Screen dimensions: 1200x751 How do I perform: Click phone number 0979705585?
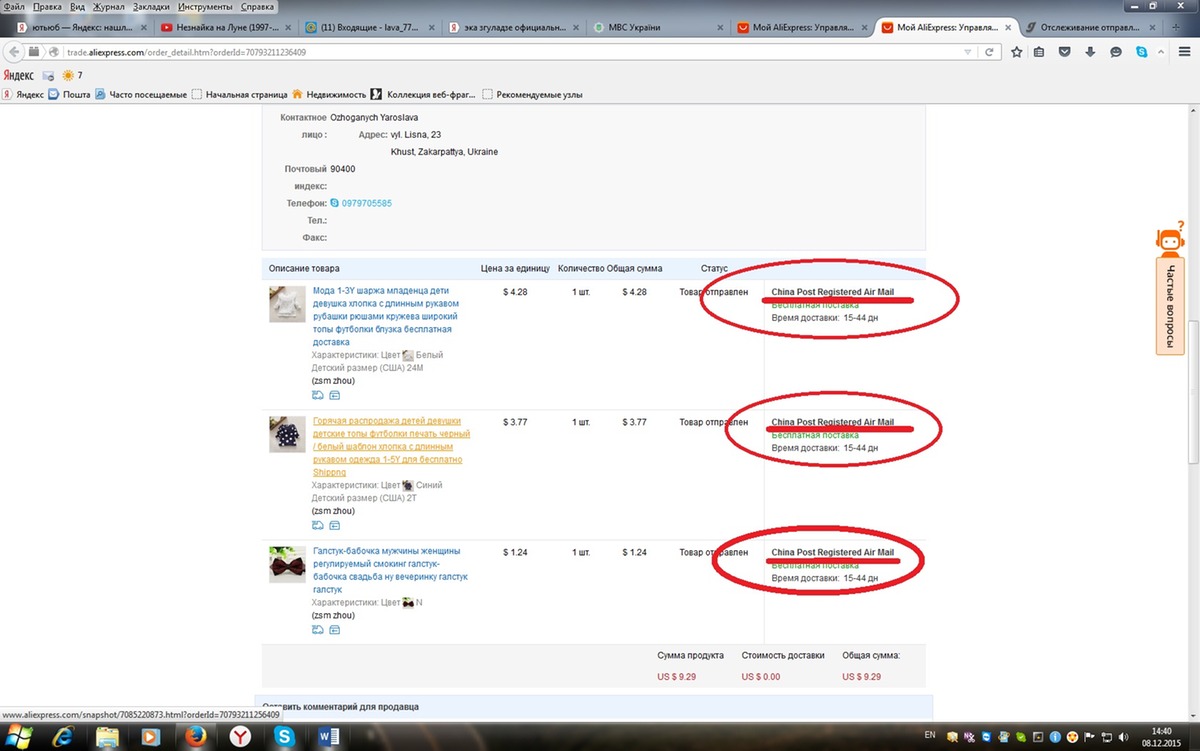click(x=367, y=204)
